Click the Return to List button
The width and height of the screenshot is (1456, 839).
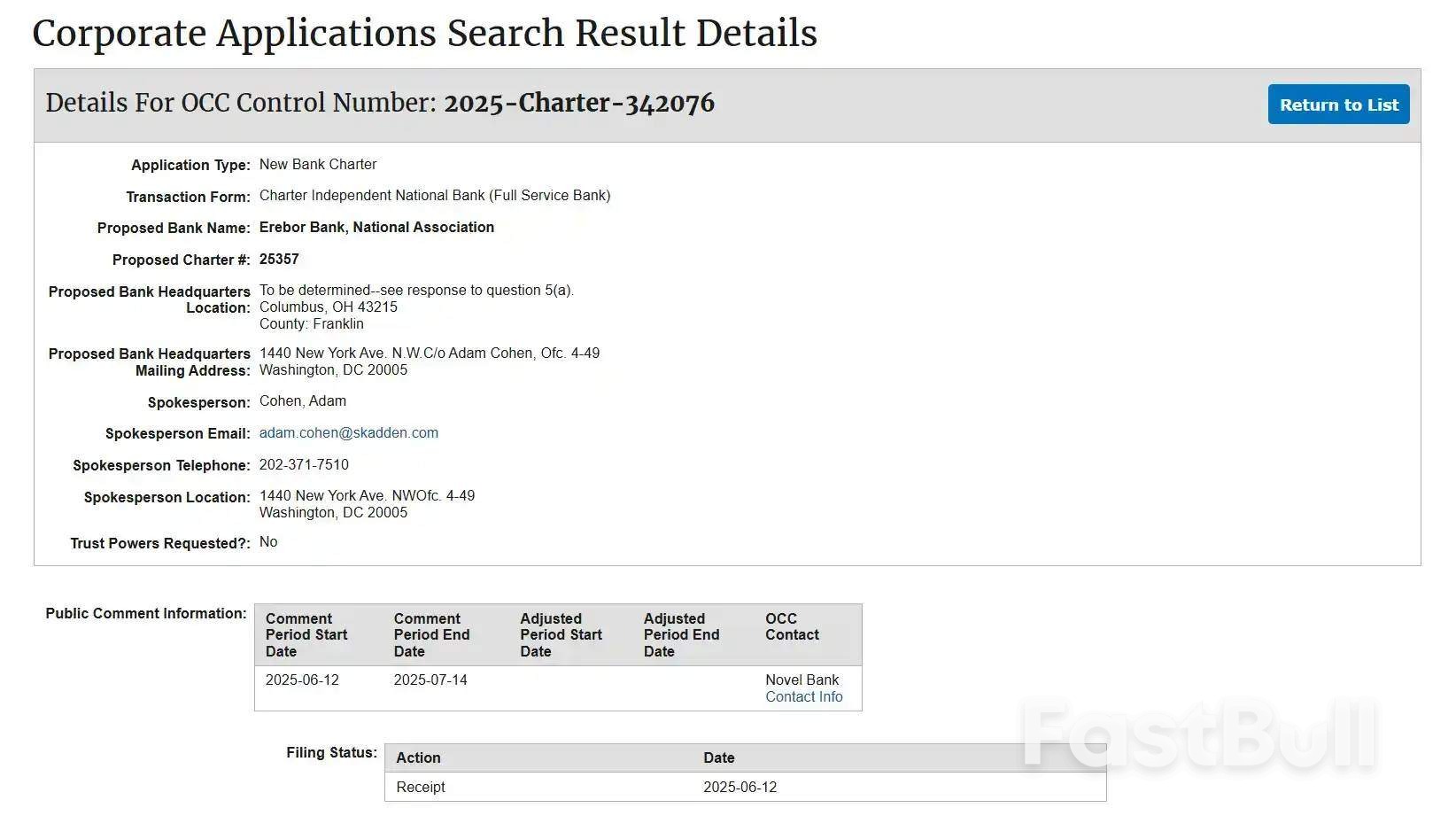(1337, 105)
